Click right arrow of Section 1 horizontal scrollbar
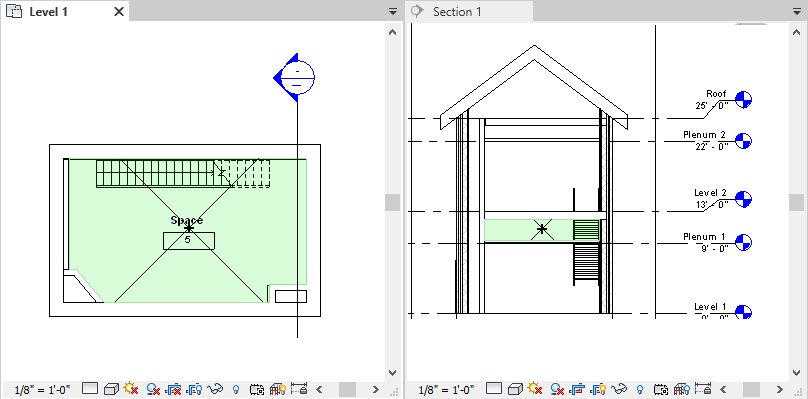Screen dimensions: 808x399 click(x=780, y=389)
